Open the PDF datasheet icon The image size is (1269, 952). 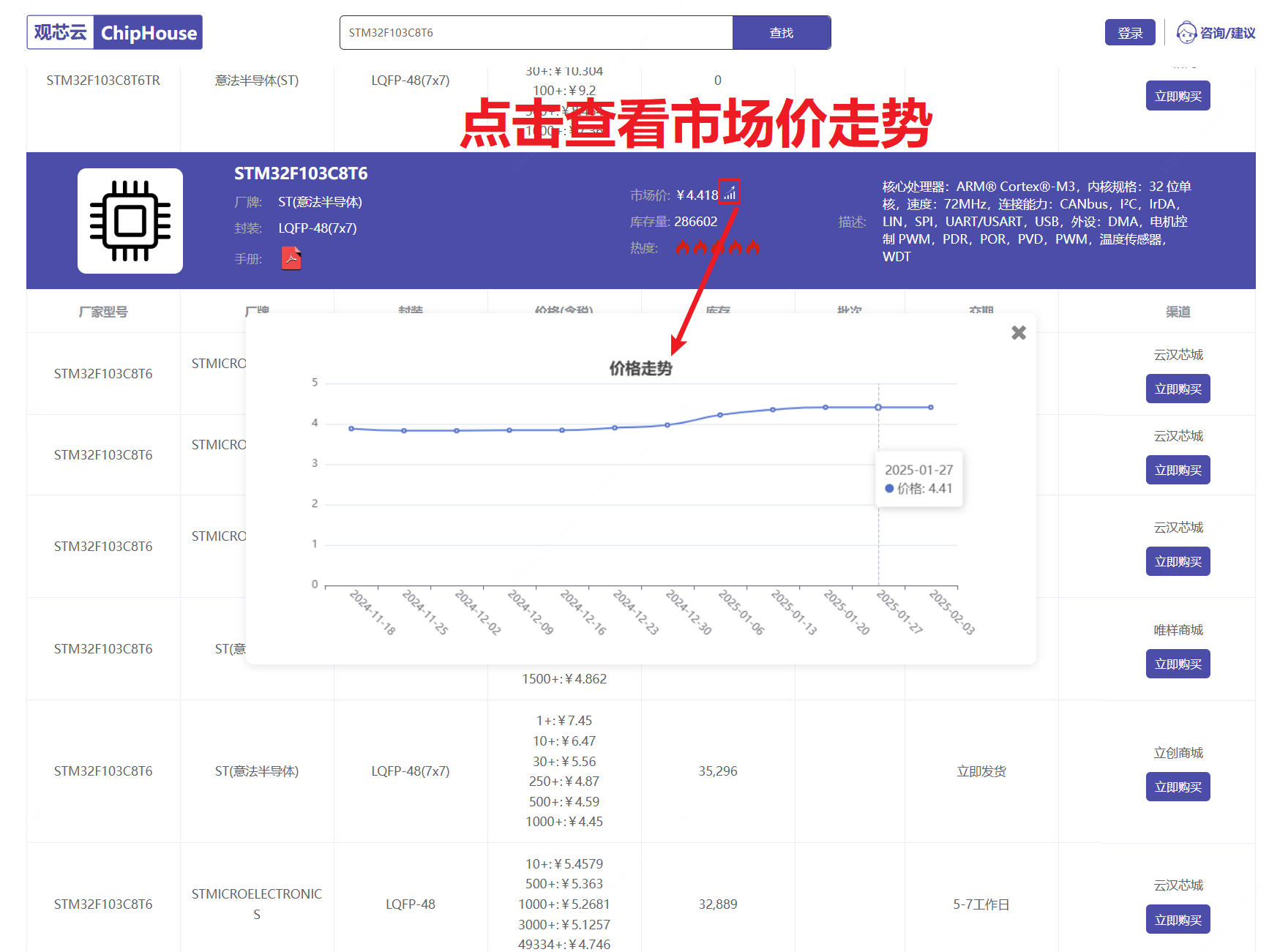(x=291, y=258)
